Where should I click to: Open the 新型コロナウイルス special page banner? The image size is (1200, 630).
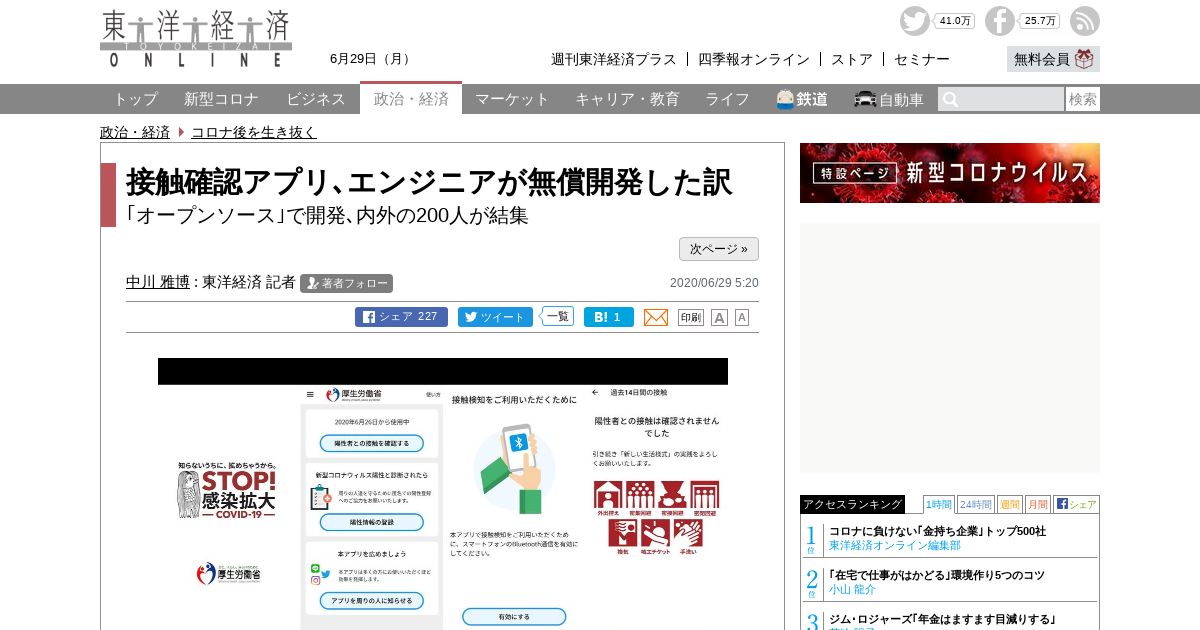pyautogui.click(x=950, y=173)
